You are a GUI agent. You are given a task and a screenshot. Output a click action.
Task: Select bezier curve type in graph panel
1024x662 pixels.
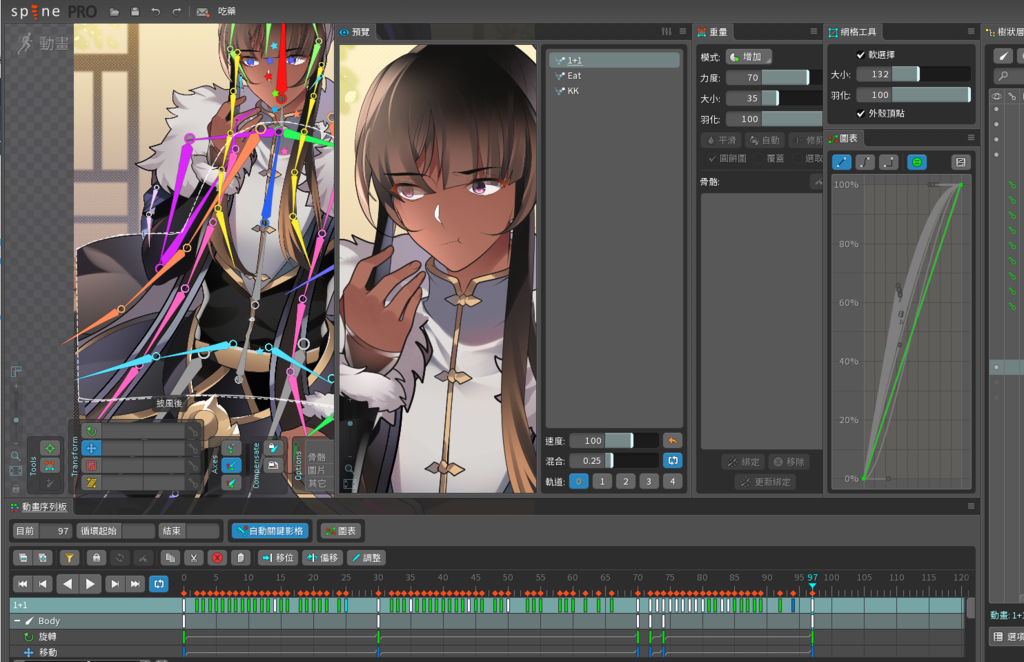point(865,162)
